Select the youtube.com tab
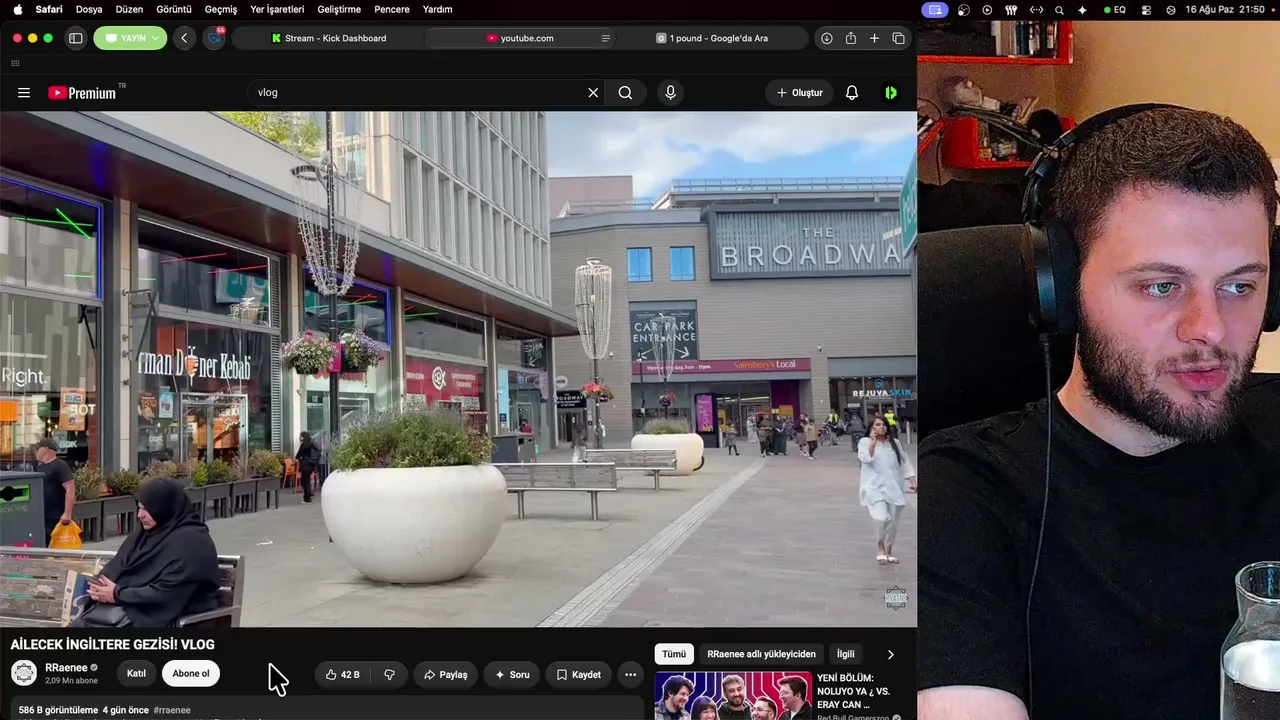This screenshot has height=720, width=1280. 521,38
